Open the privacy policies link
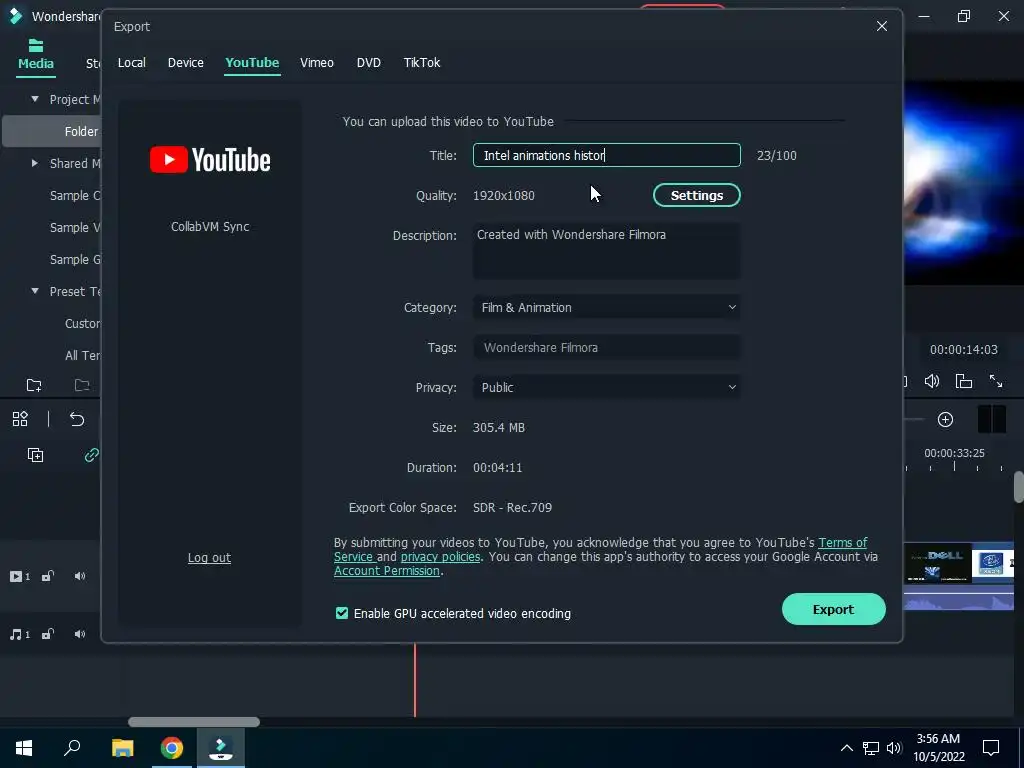1024x768 pixels. (x=440, y=557)
